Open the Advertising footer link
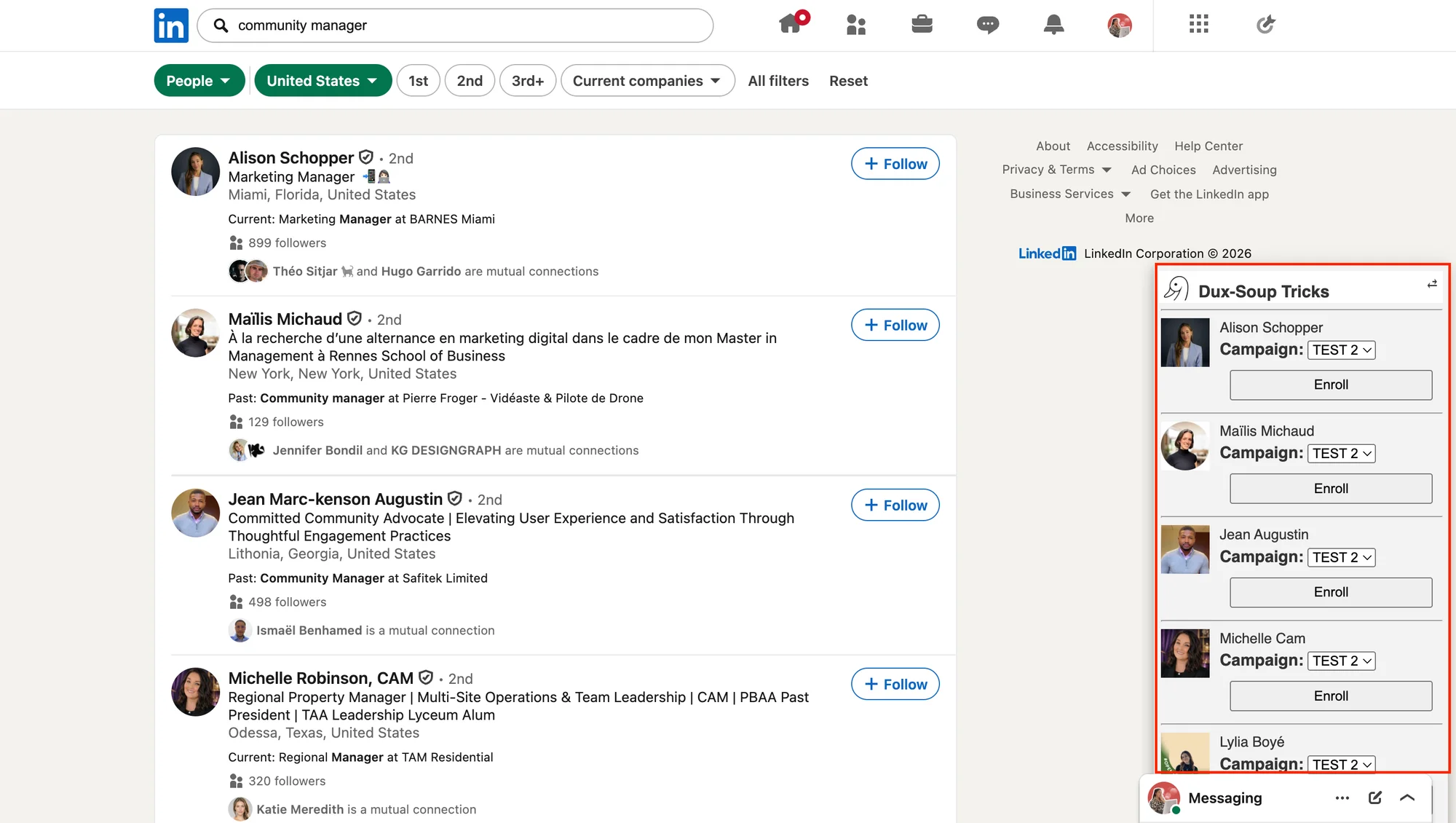1456x823 pixels. pyautogui.click(x=1244, y=170)
